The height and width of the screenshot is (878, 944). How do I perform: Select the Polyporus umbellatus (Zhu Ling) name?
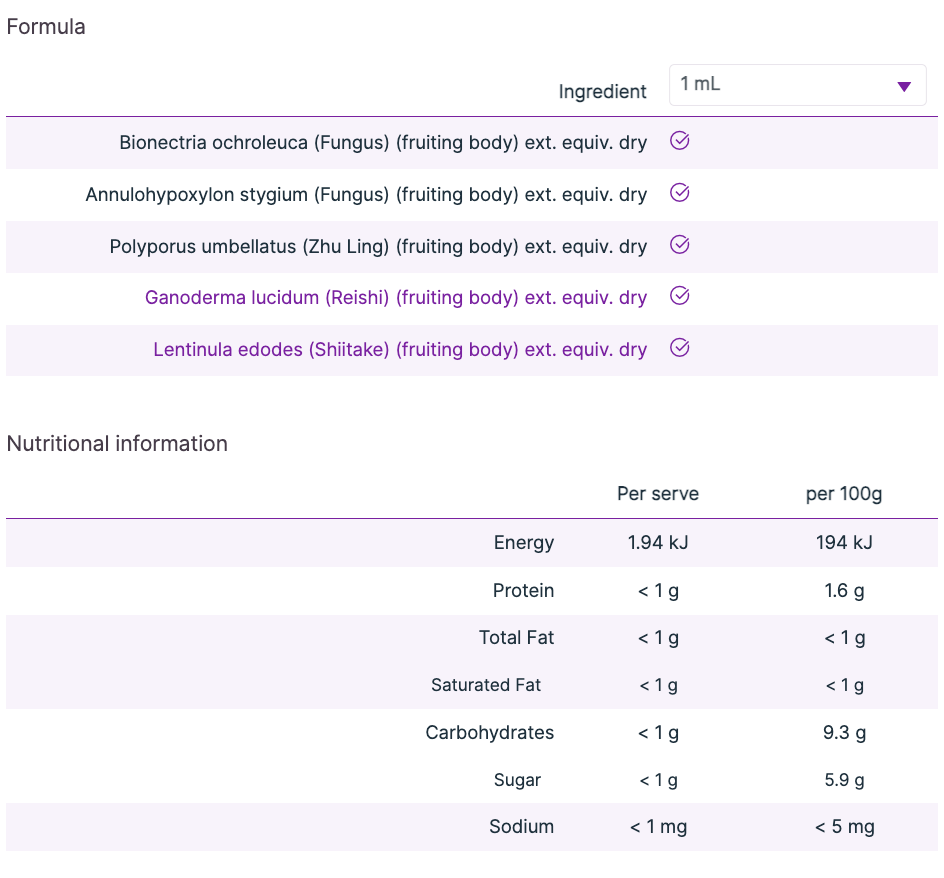point(378,247)
